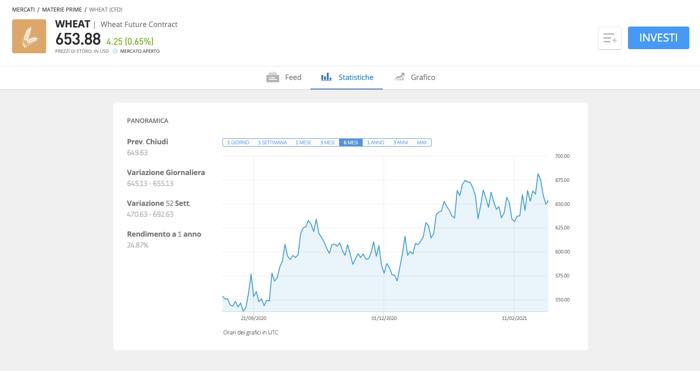Select the 1 MESE chart range

[x=304, y=142]
